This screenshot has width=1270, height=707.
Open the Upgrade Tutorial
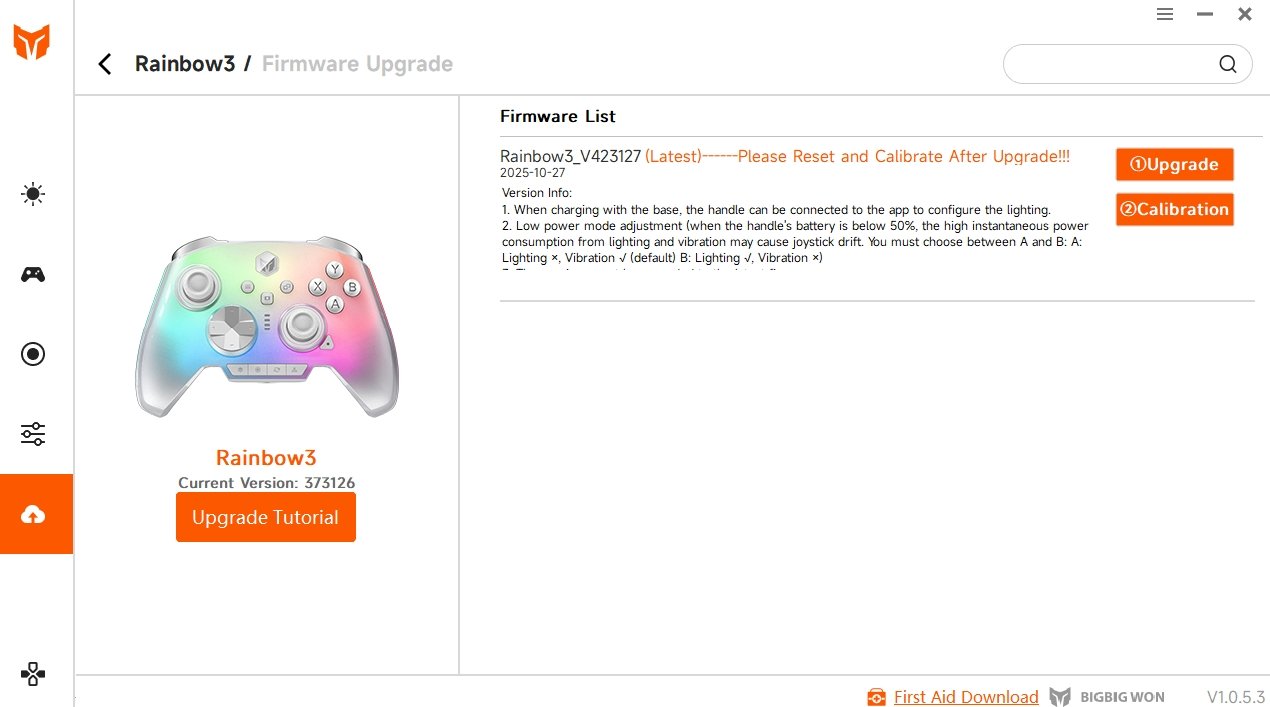pos(265,517)
